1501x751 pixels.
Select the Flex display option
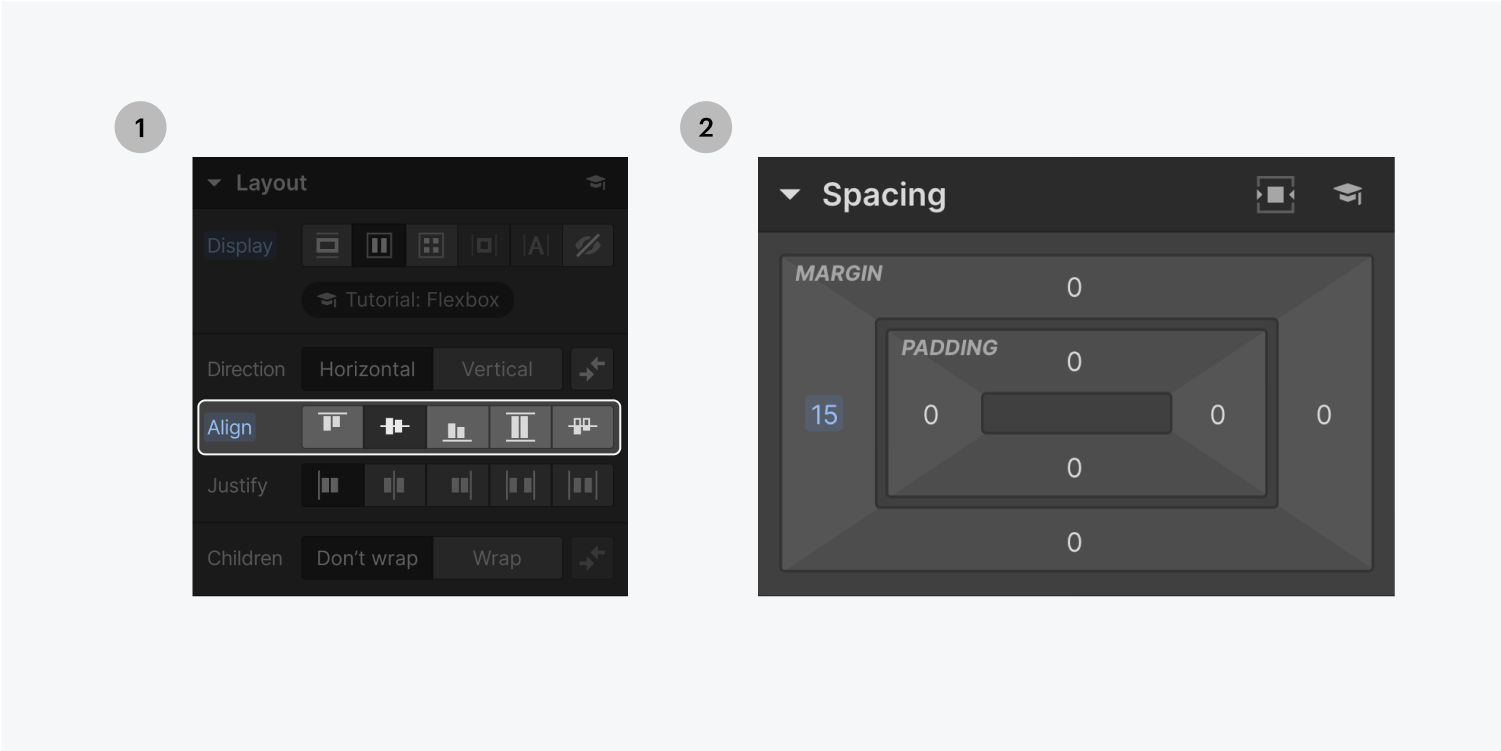pyautogui.click(x=379, y=245)
